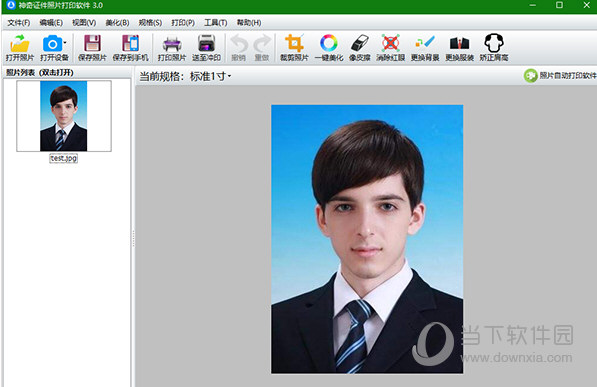
Task: Click the 打开照片 (Open Photo) folder icon
Action: 20,43
